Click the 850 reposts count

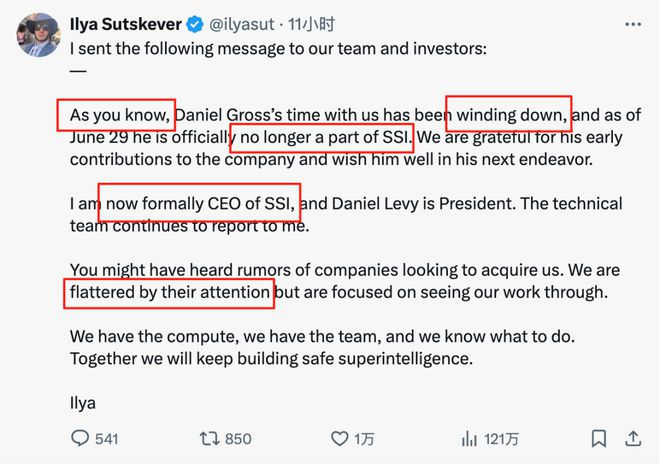[x=238, y=439]
